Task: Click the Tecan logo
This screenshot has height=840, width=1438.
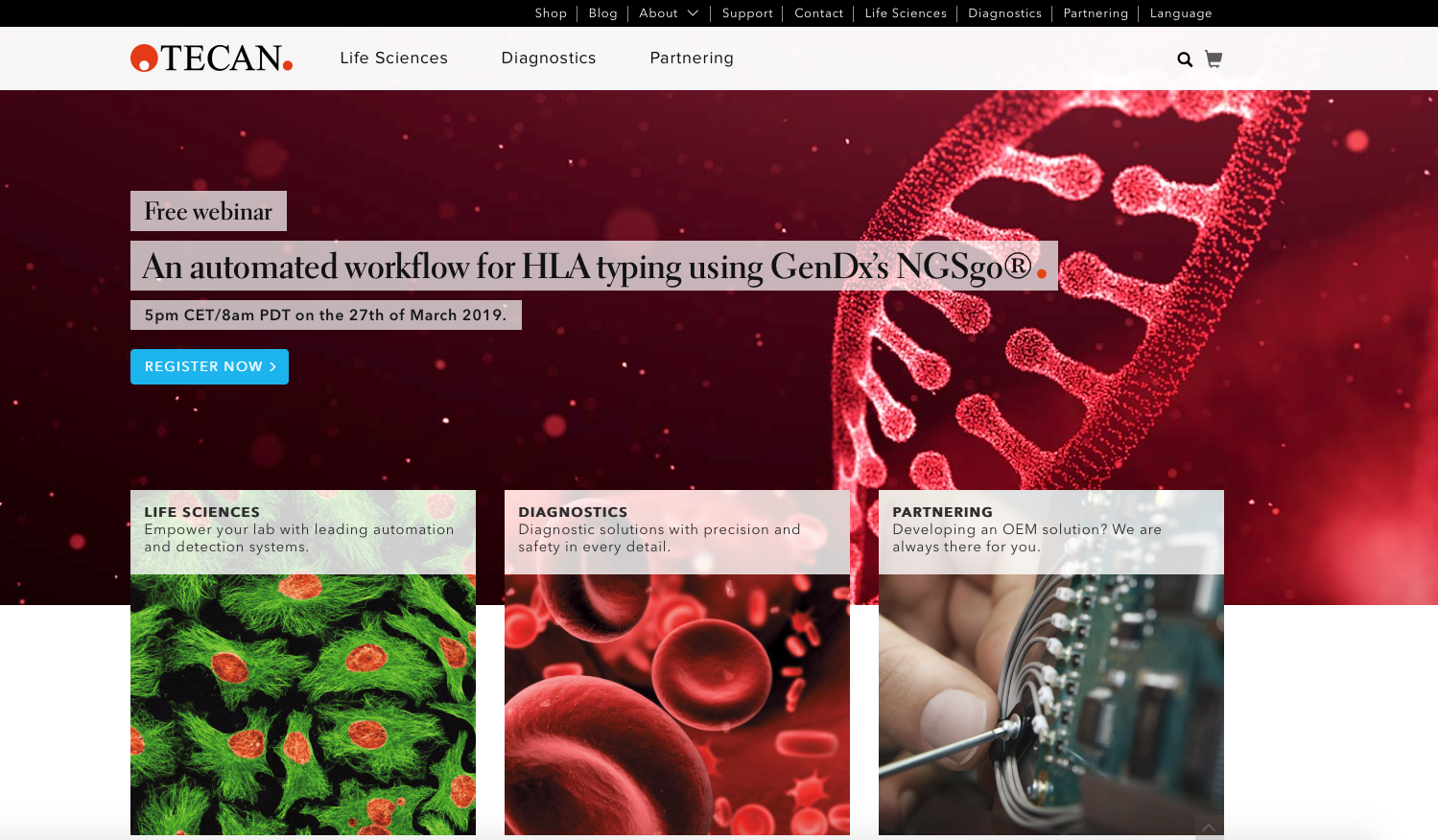Action: (211, 58)
